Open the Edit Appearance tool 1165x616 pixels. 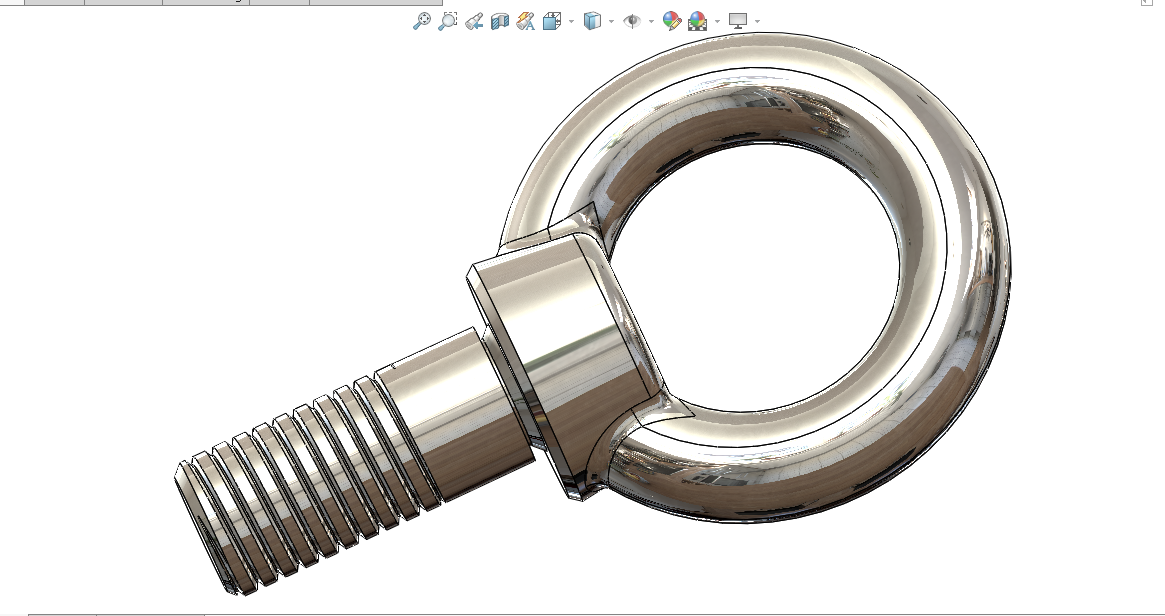coord(671,21)
